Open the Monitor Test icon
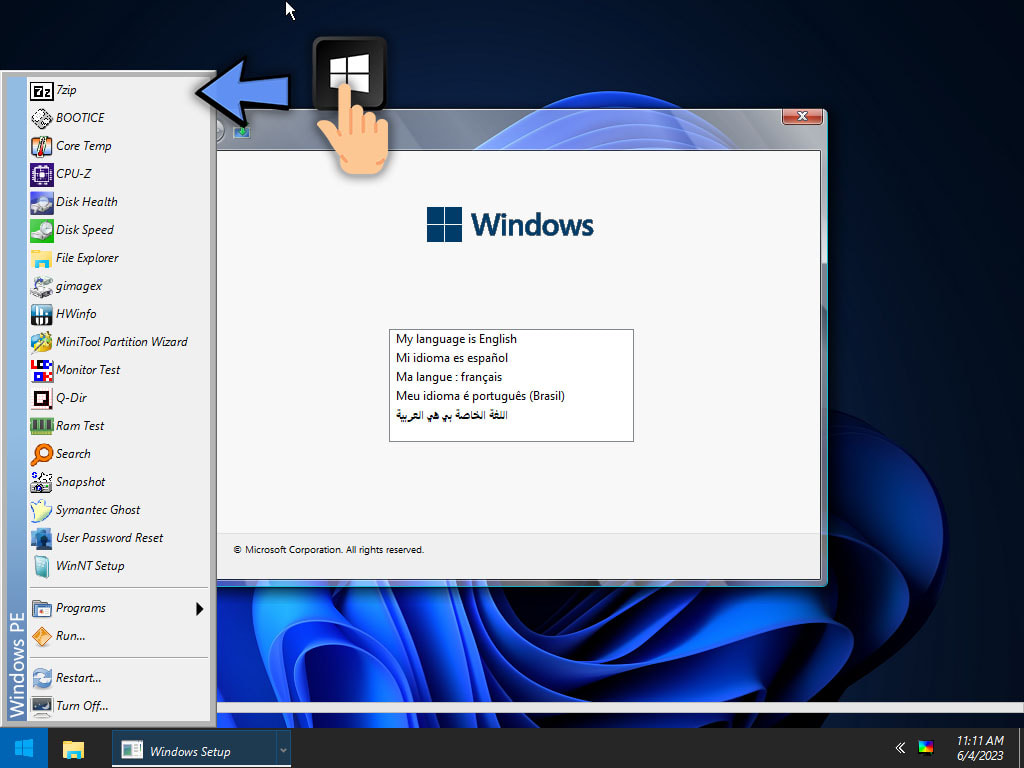 (41, 370)
